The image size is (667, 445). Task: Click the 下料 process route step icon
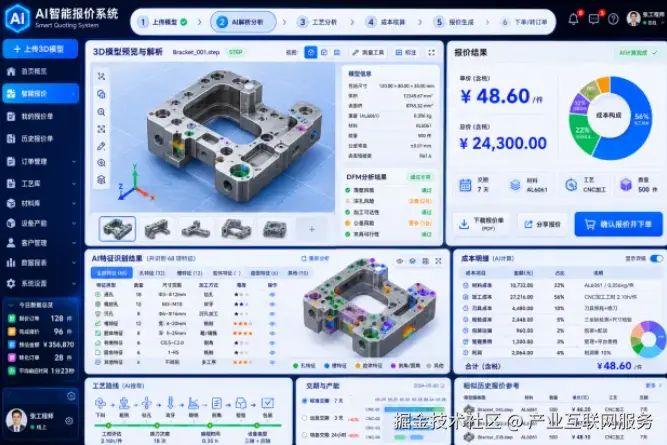(x=100, y=403)
